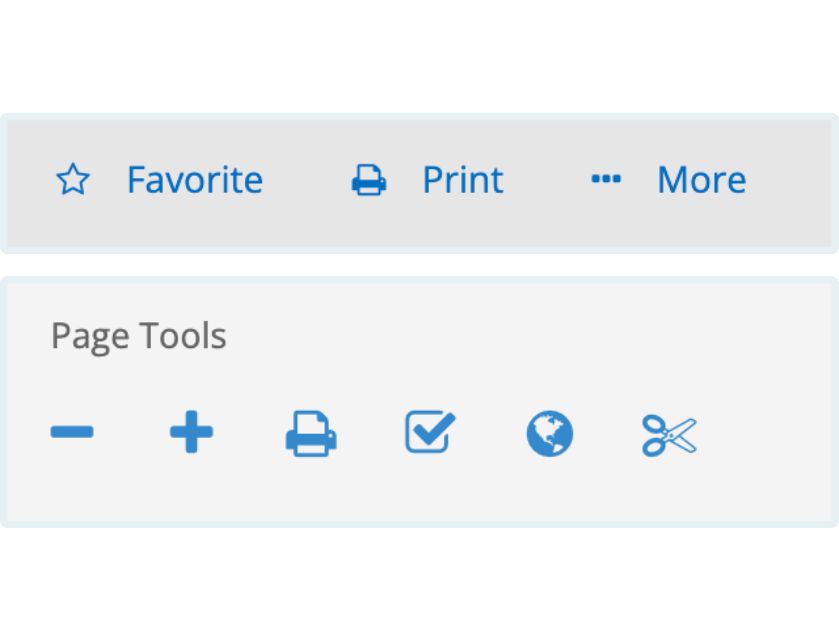Click the globe icon in Page Tools
Screen dimensions: 839x641
[549, 434]
